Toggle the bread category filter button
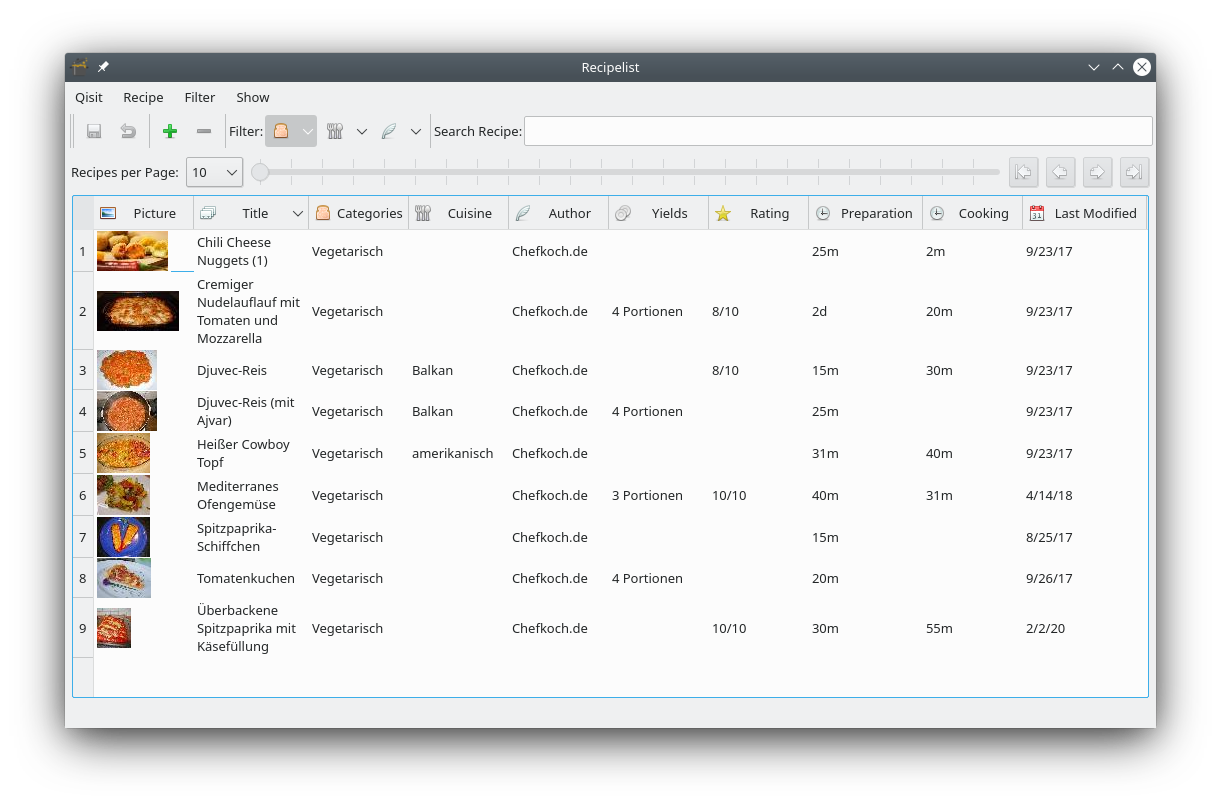Screen dimensions: 1221x805 coord(282,131)
